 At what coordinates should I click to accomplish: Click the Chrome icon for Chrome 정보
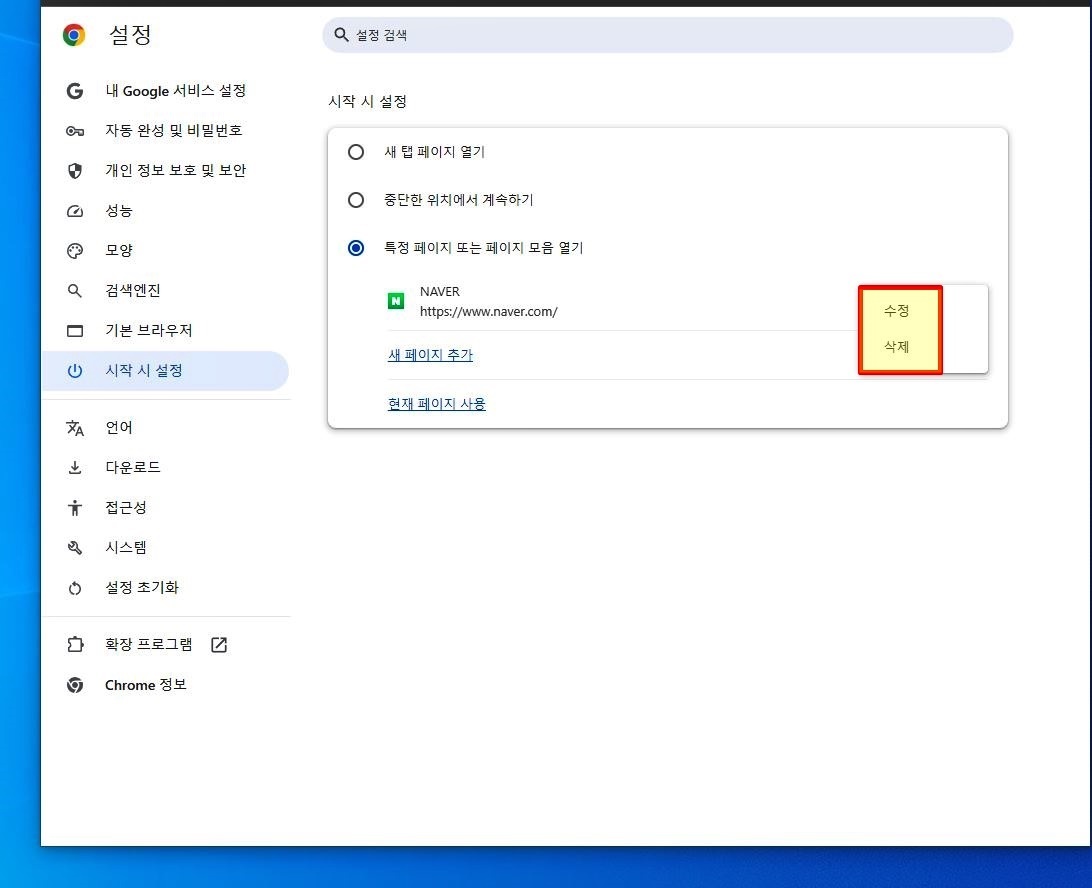(x=75, y=685)
